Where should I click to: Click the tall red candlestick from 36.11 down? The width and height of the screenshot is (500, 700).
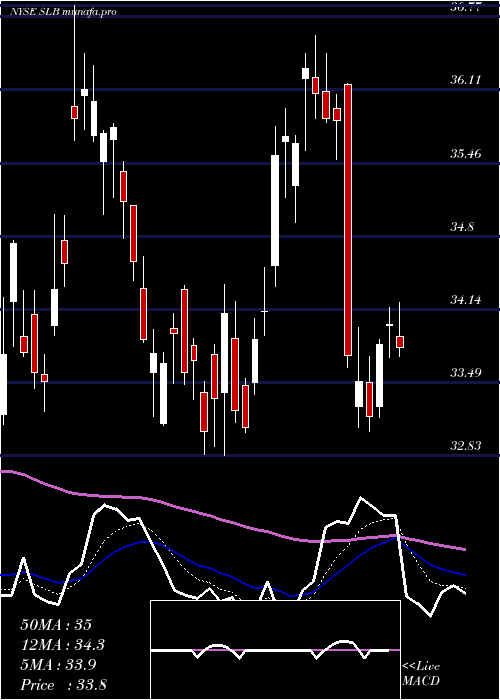[x=348, y=220]
